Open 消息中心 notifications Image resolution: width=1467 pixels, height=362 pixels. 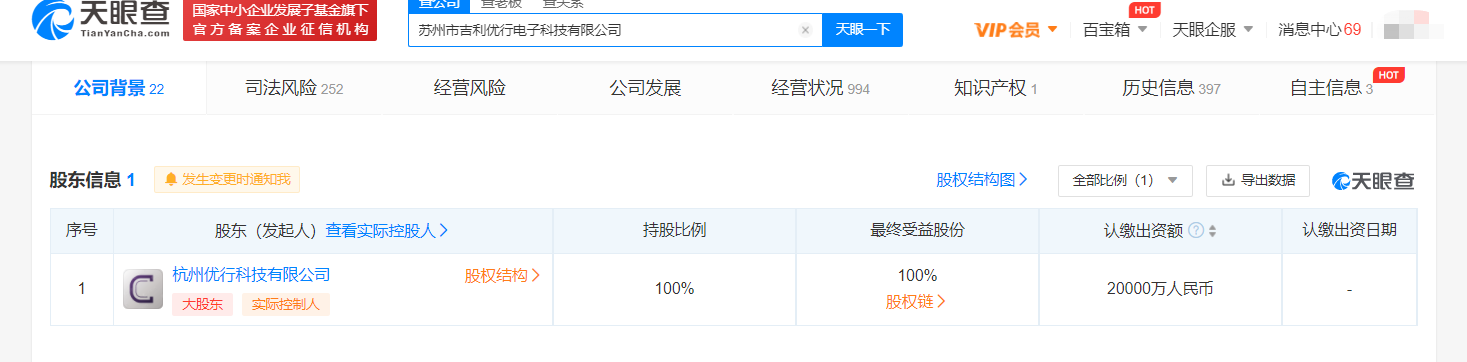(1319, 30)
